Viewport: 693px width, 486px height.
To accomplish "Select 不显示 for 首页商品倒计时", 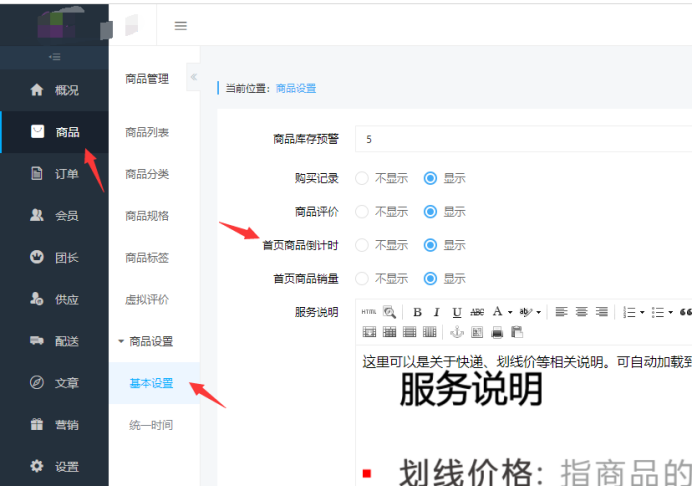I will click(x=362, y=245).
